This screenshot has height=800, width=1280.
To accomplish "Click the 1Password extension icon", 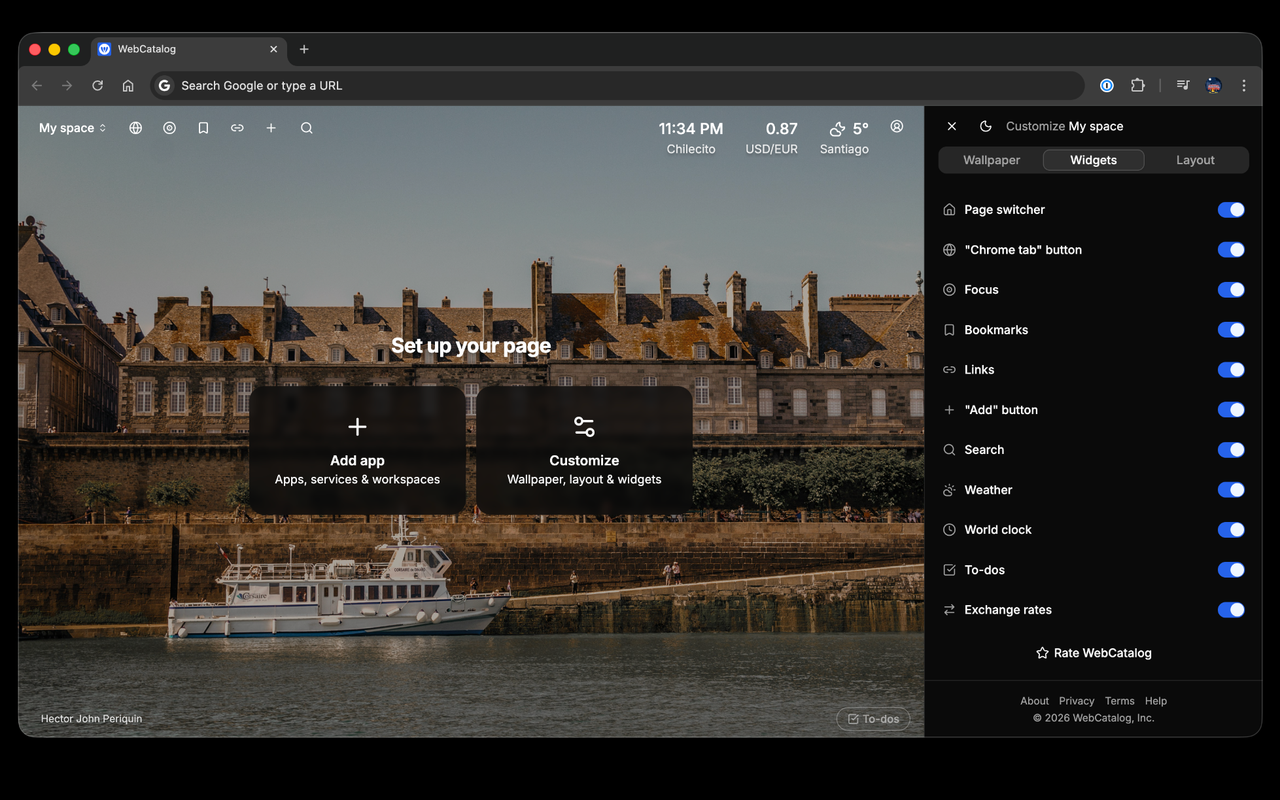I will pos(1107,86).
